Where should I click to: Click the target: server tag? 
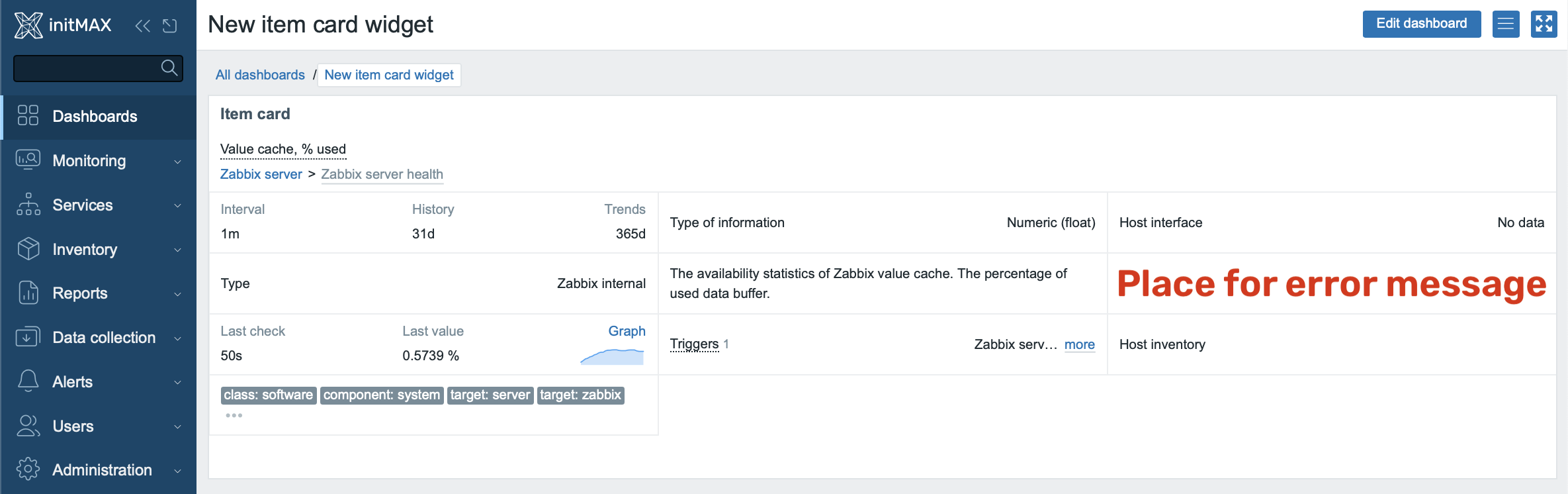[x=490, y=395]
